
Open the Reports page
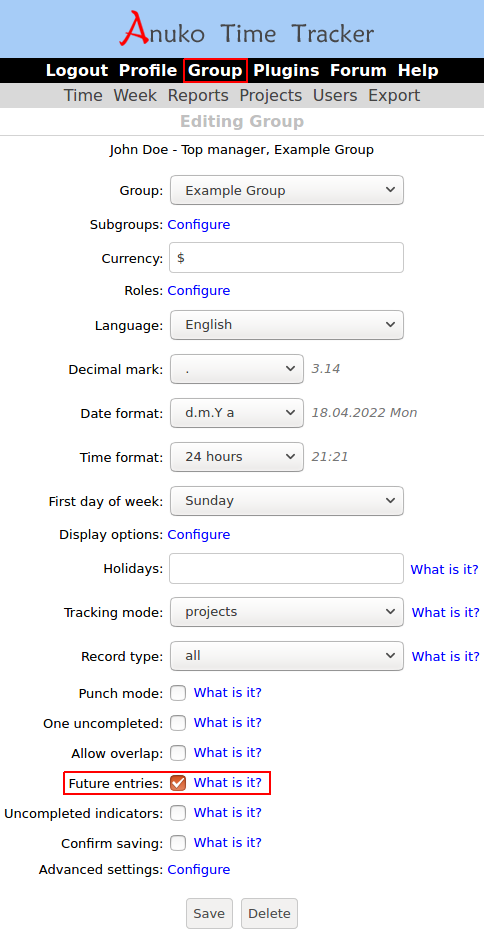tap(198, 96)
